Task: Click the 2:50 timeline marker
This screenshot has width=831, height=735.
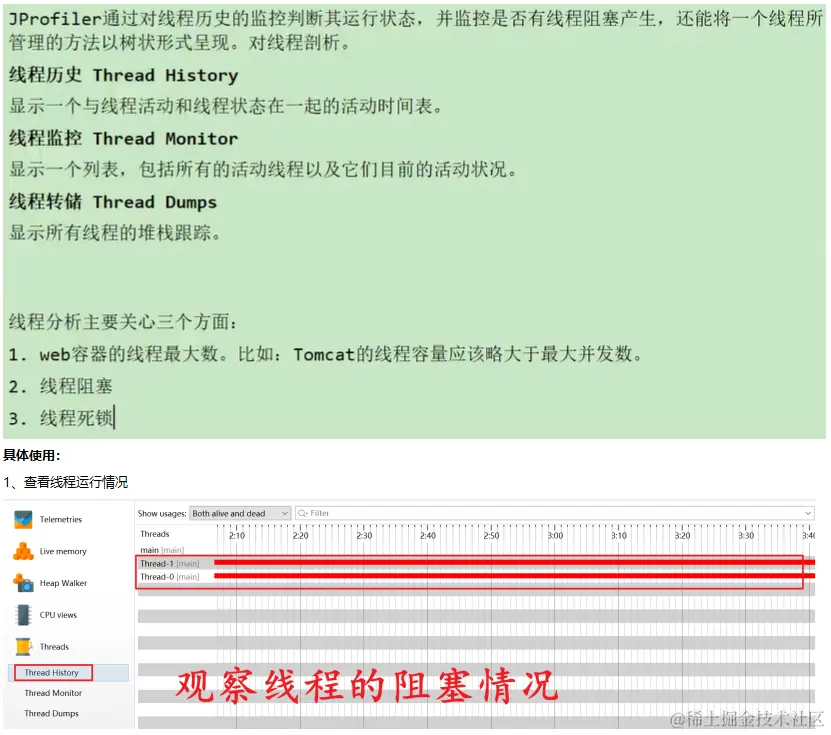Action: click(x=491, y=536)
